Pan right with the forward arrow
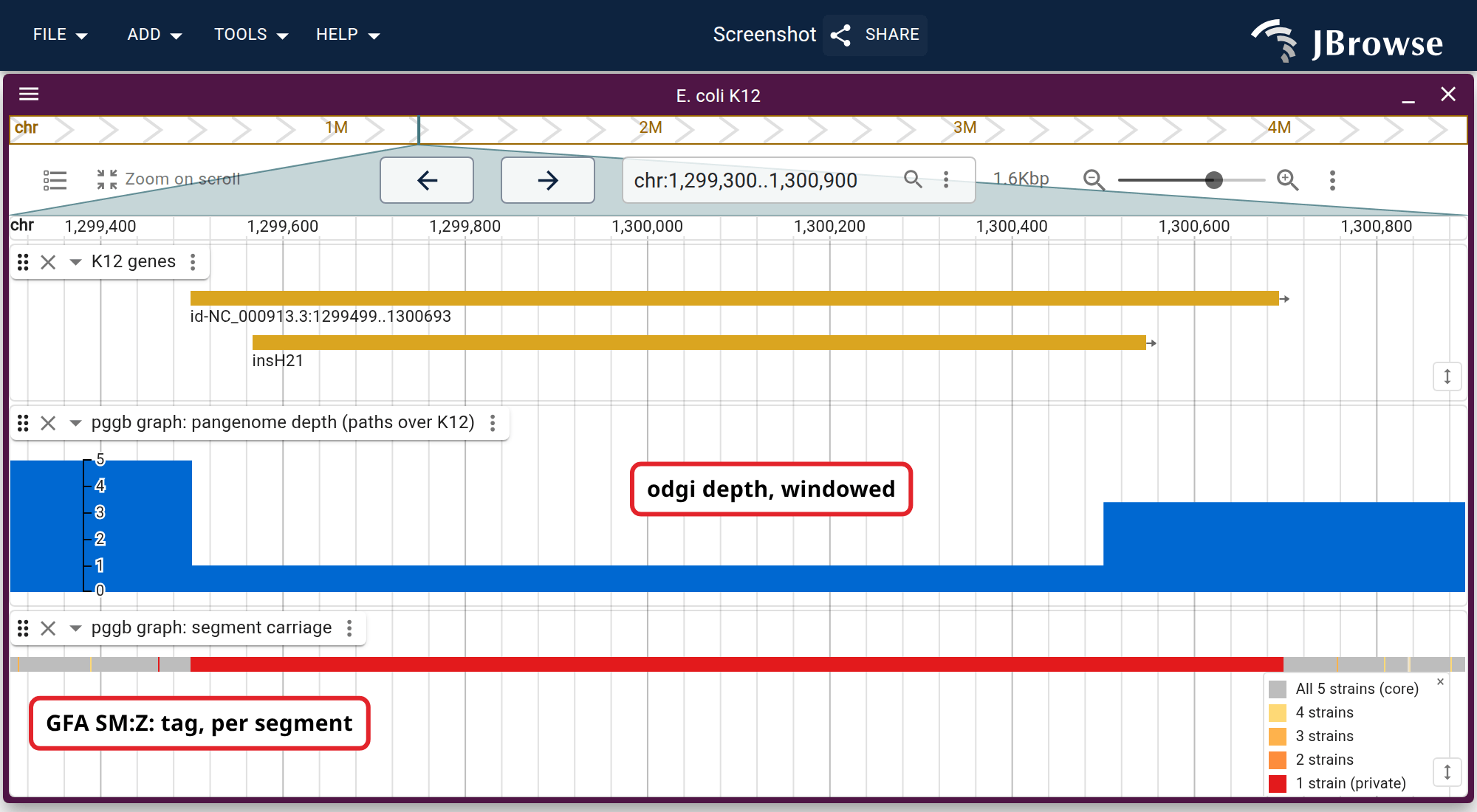Image resolution: width=1477 pixels, height=812 pixels. point(548,180)
